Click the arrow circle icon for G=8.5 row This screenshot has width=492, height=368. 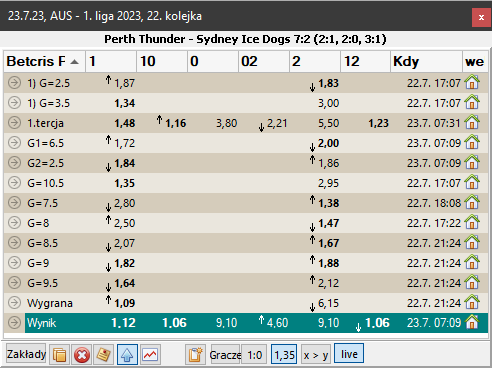tap(14, 242)
